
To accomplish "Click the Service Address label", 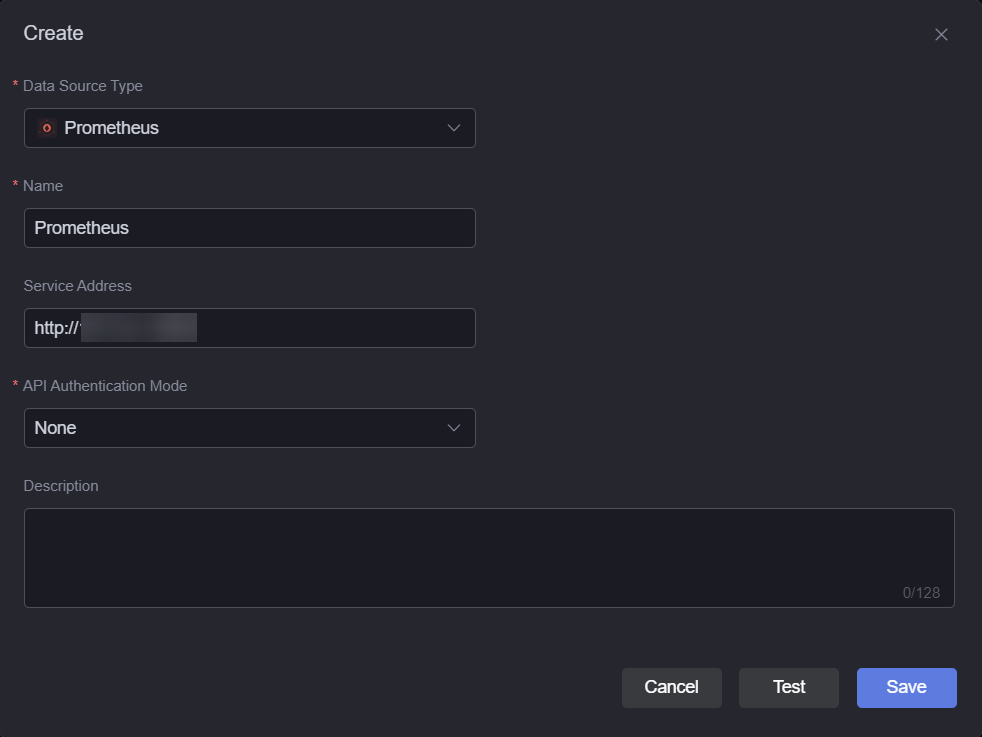I will (78, 286).
